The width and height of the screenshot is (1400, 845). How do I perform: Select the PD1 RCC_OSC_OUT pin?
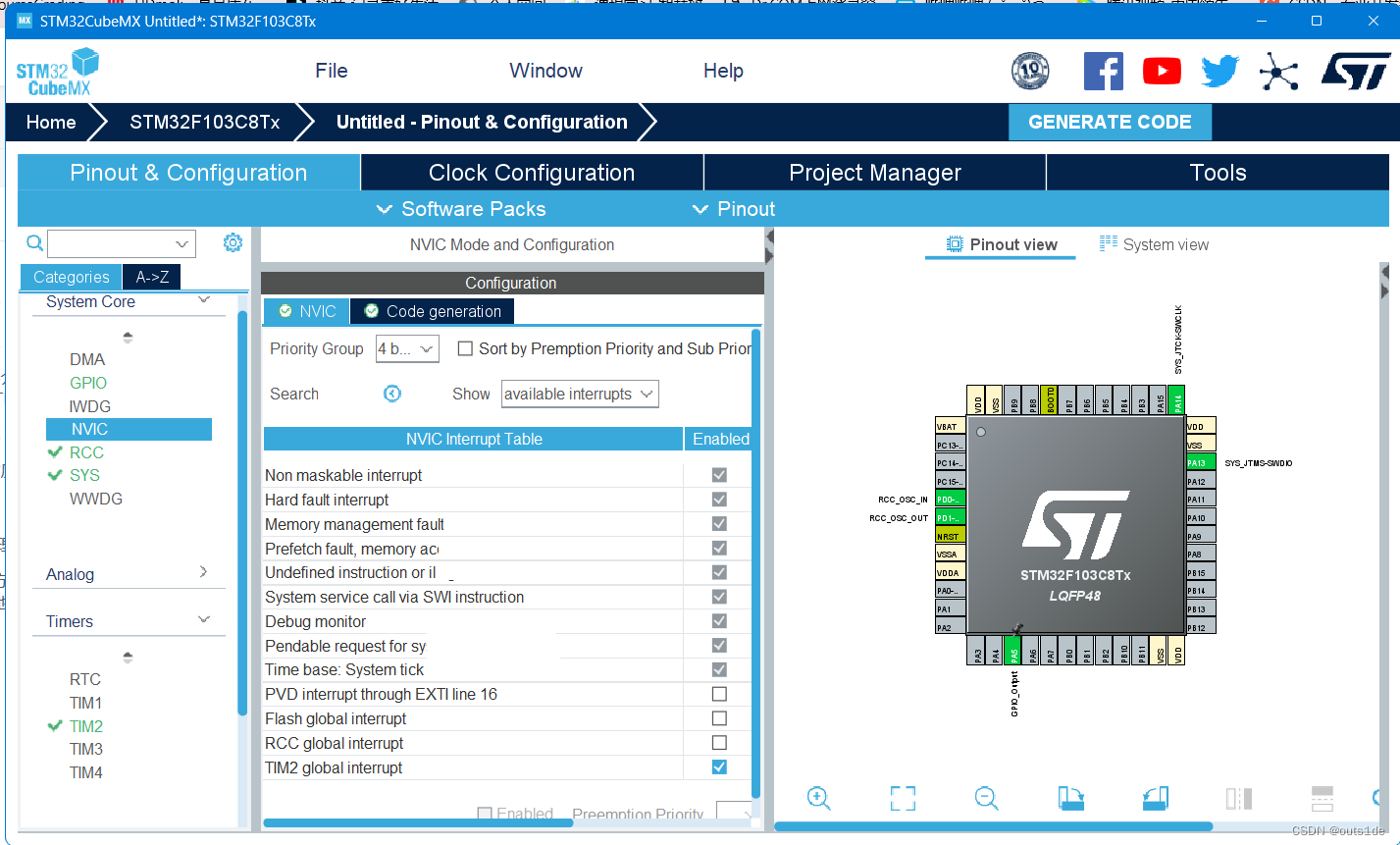click(950, 517)
